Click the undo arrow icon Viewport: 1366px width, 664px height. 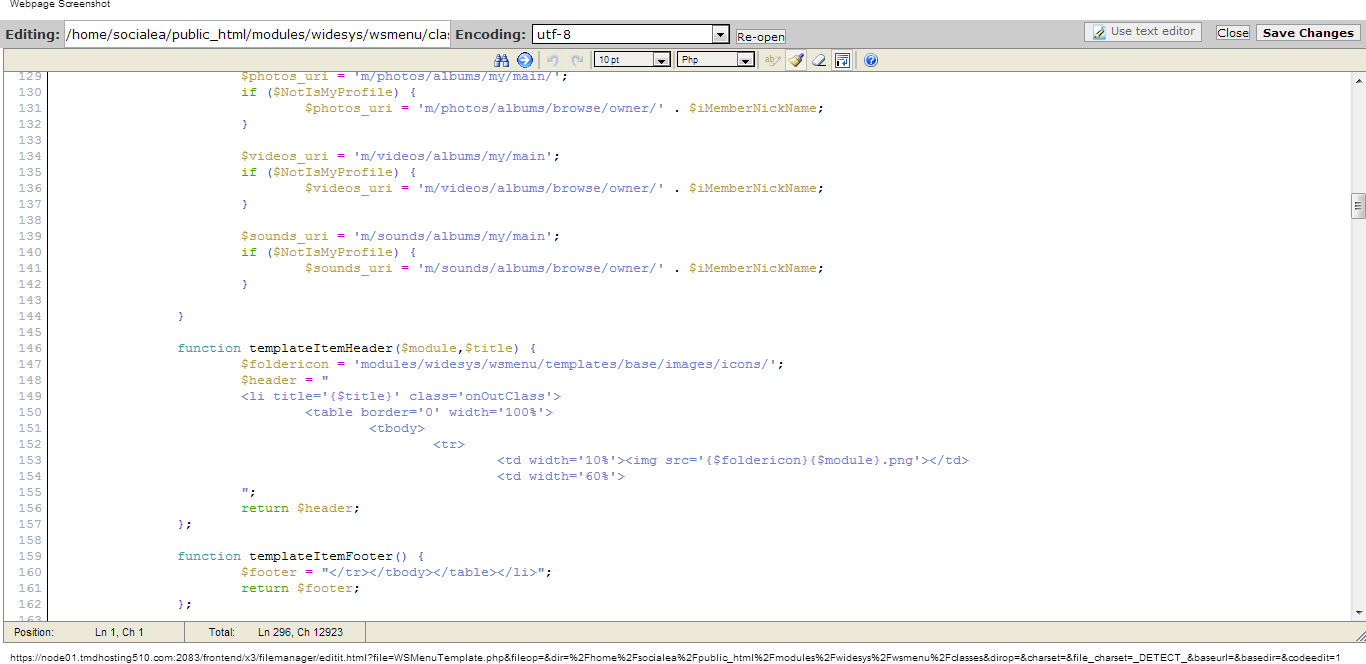[x=552, y=60]
